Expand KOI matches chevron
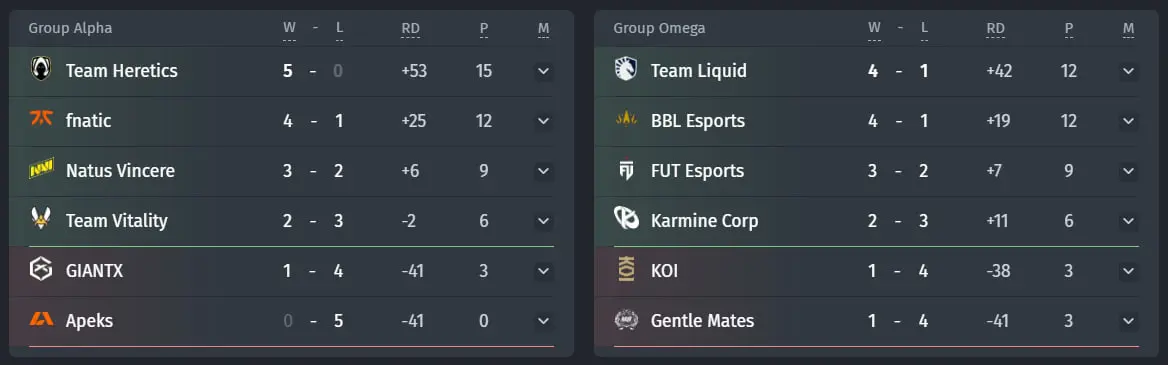 tap(1129, 271)
